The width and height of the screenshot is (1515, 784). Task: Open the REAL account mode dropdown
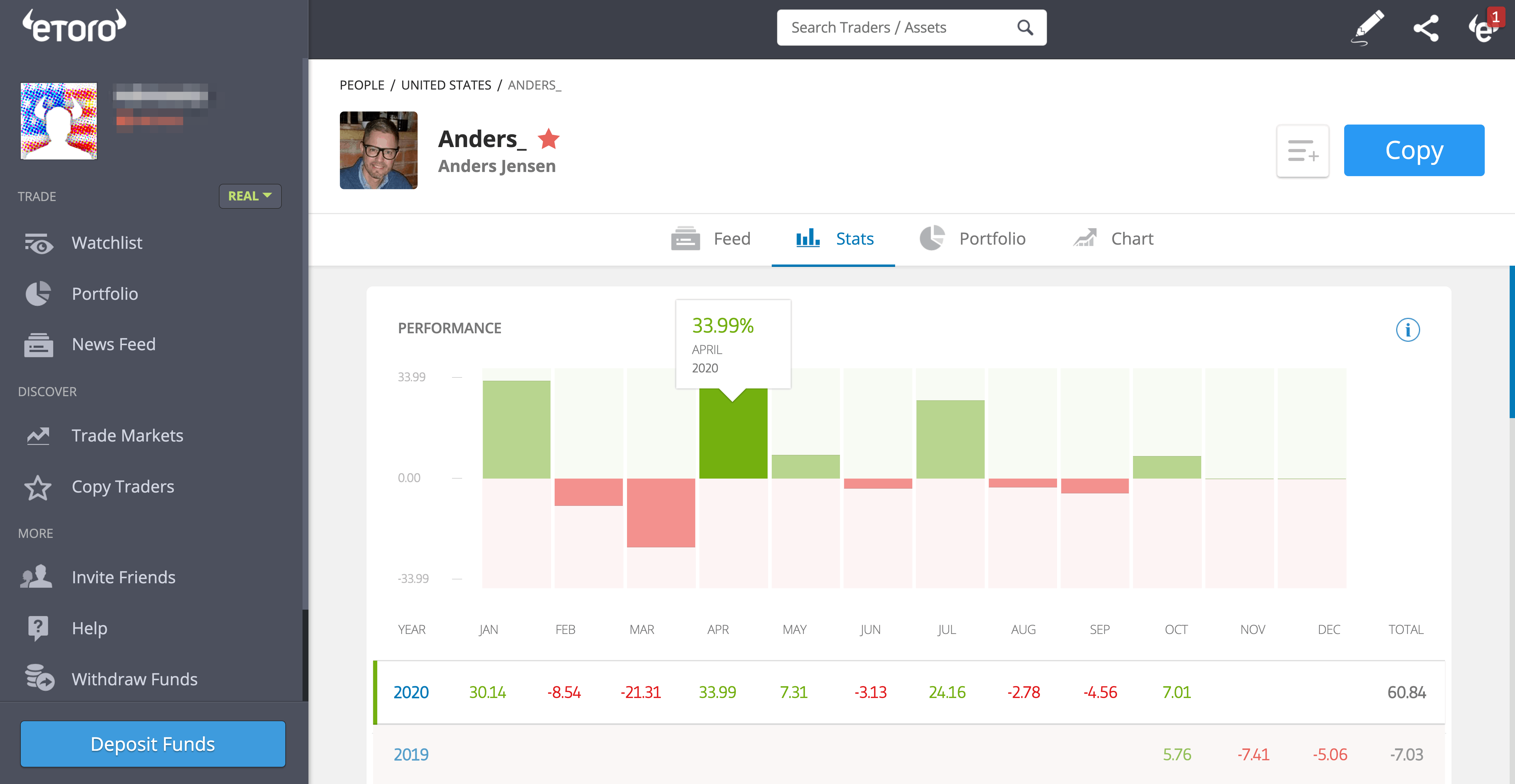coord(250,196)
